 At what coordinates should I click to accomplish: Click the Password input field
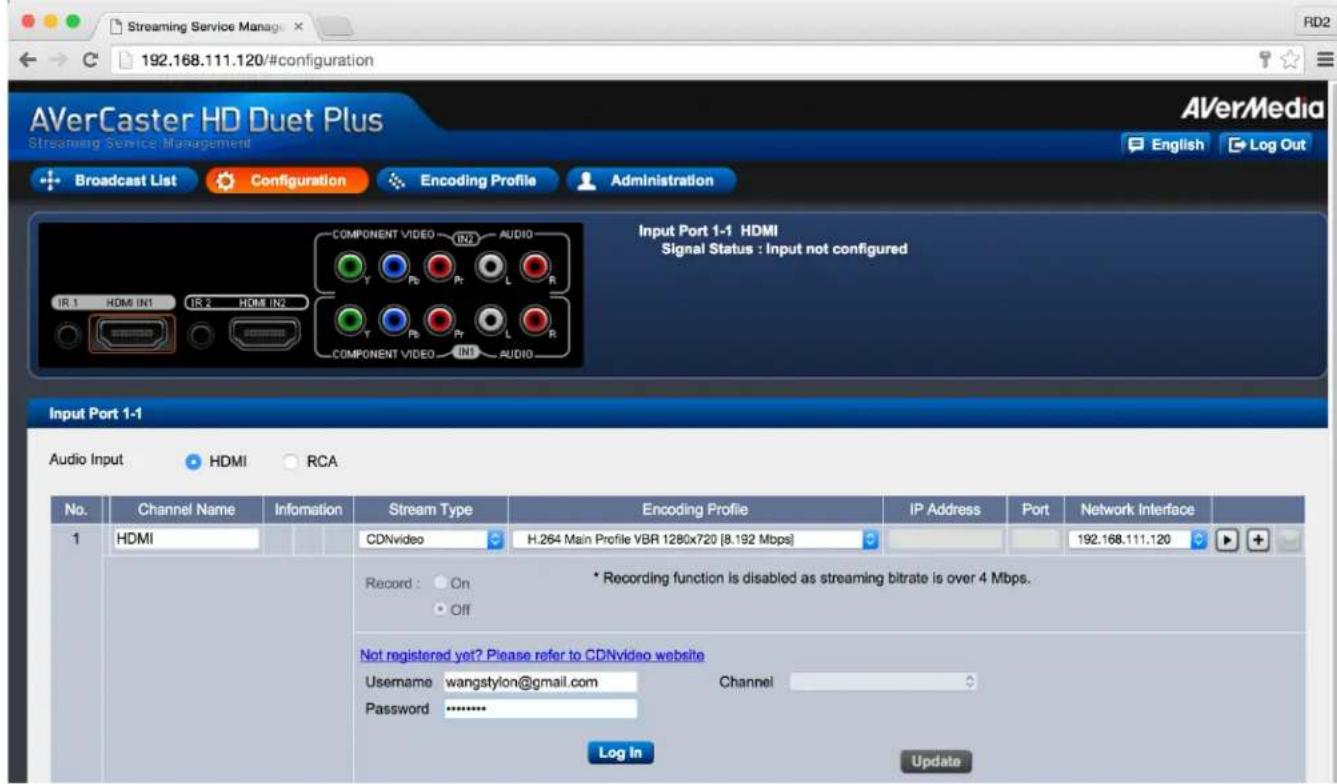pyautogui.click(x=540, y=708)
